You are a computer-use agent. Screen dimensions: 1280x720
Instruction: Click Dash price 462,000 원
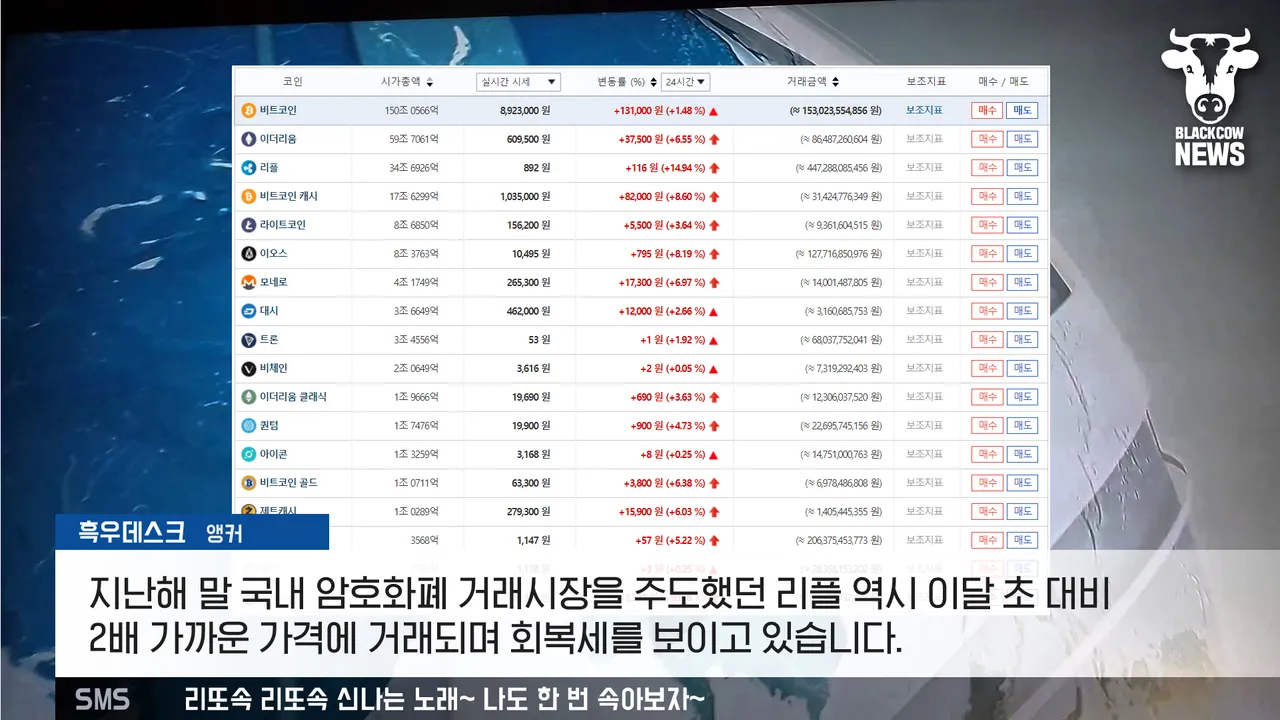coord(529,311)
